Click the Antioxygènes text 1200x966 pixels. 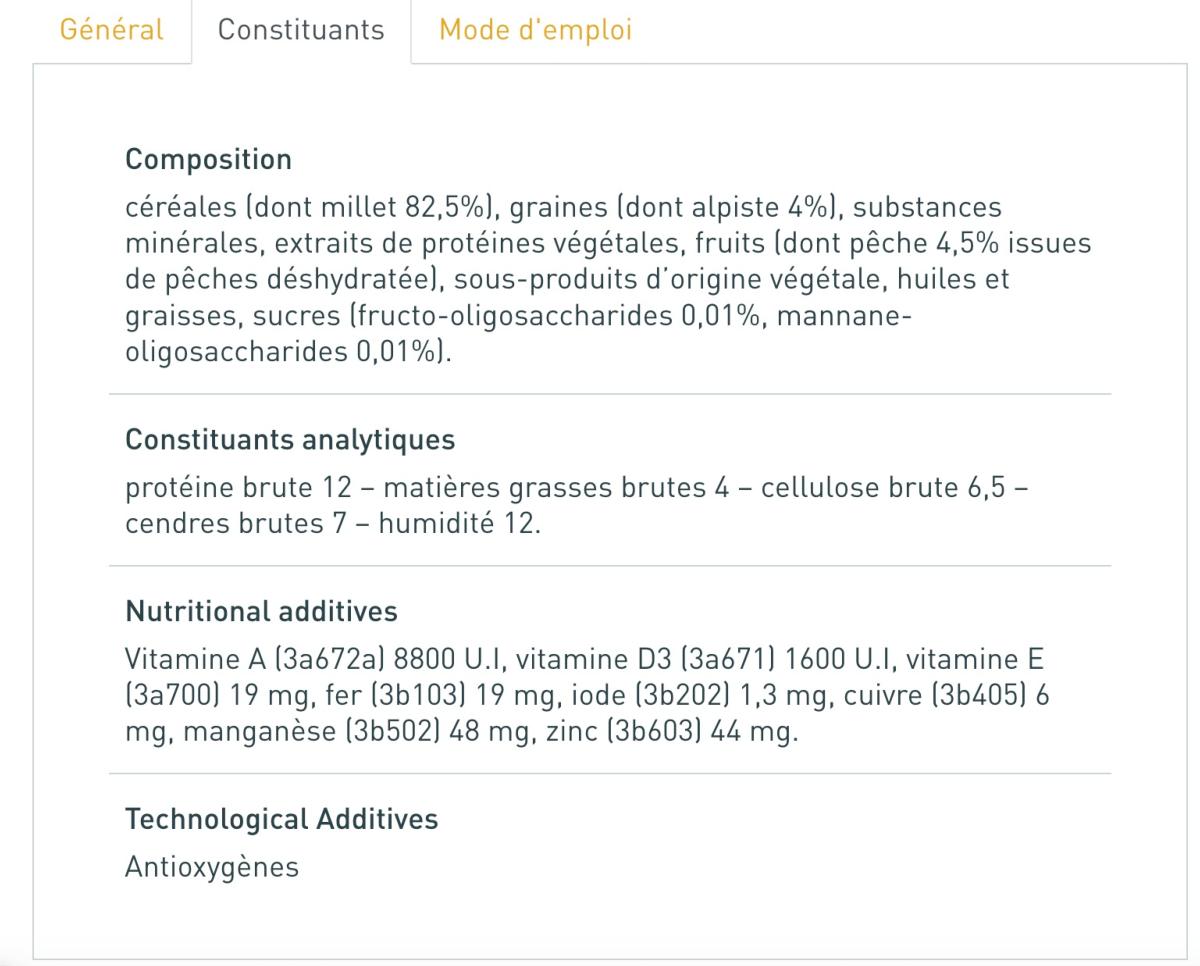212,867
